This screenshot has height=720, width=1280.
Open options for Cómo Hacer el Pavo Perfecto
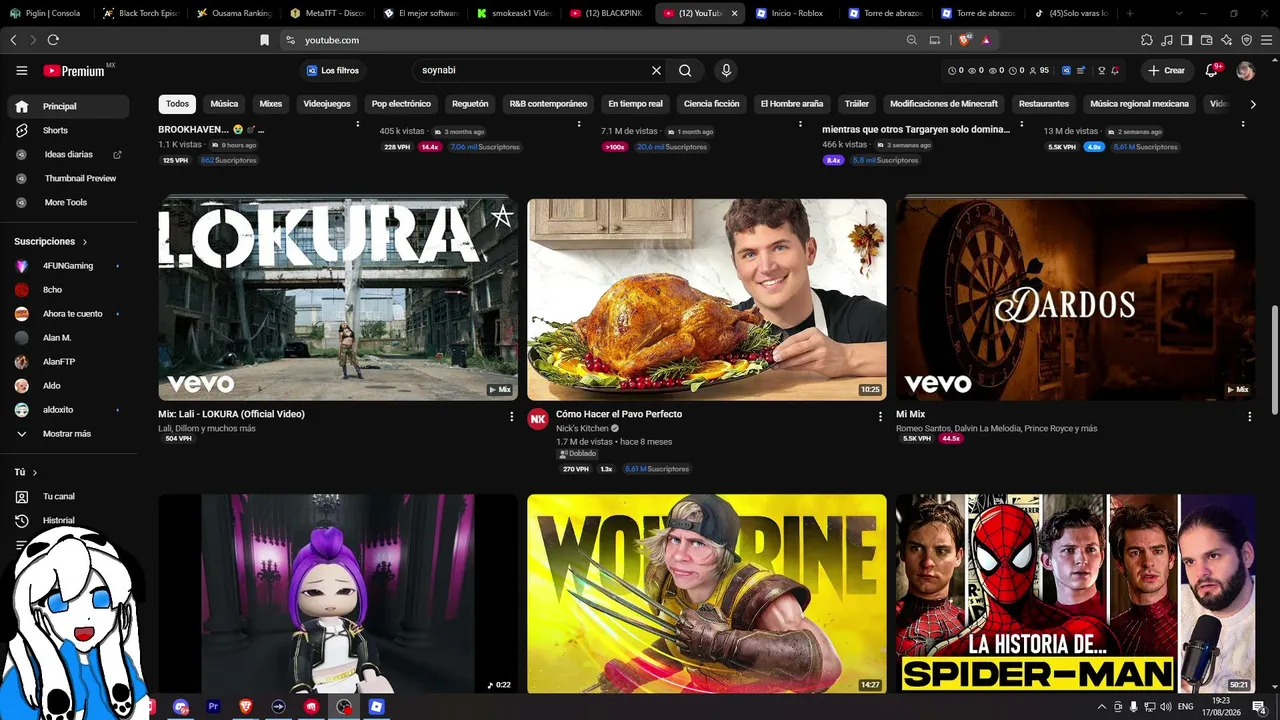pyautogui.click(x=880, y=416)
